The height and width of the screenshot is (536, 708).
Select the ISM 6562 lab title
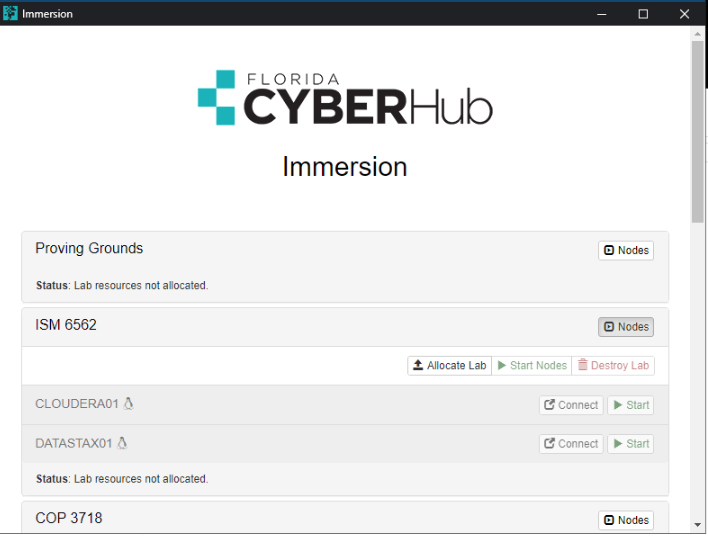[66, 325]
